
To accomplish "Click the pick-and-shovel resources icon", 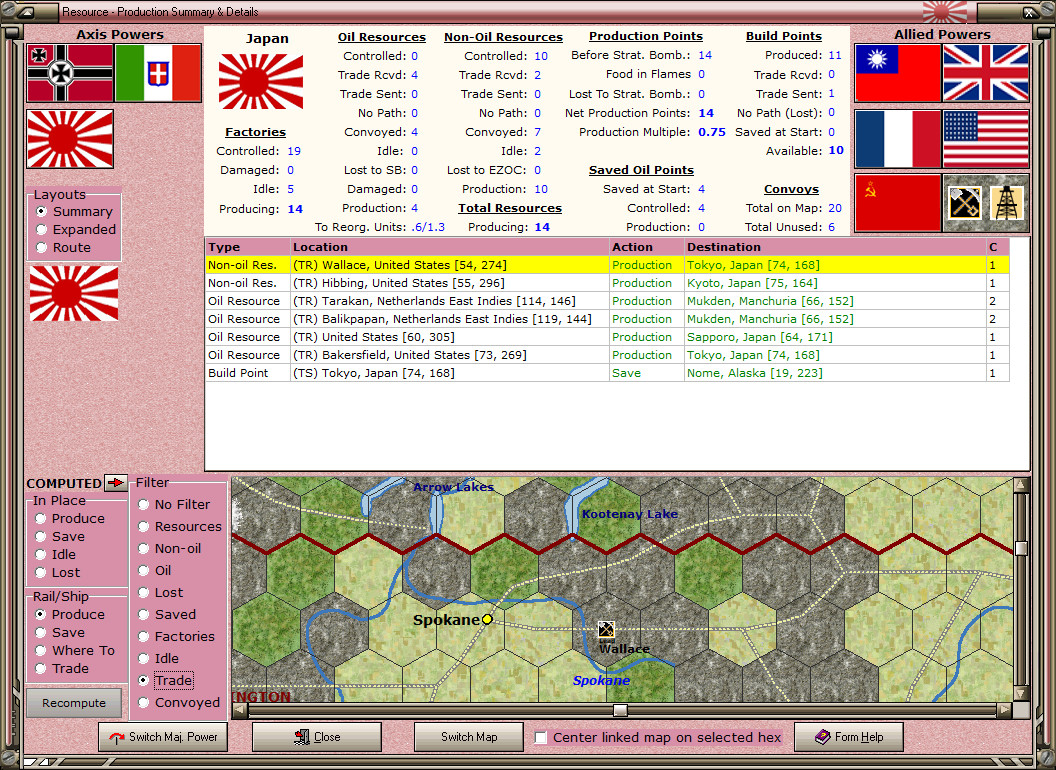I will (964, 201).
